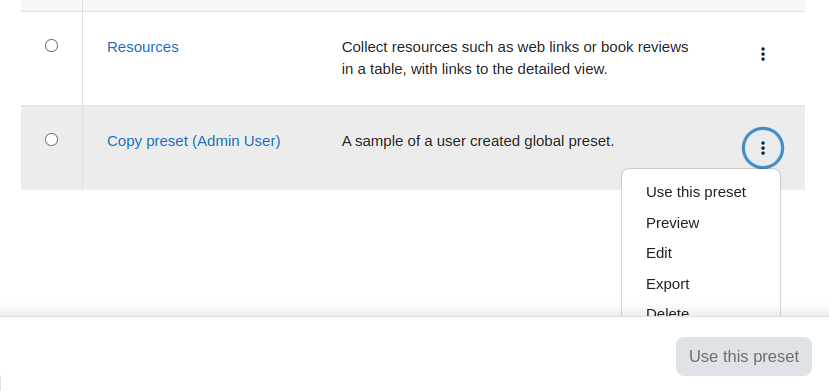The image size is (829, 391).
Task: Select the Resources preset radio button
Action: pyautogui.click(x=51, y=45)
